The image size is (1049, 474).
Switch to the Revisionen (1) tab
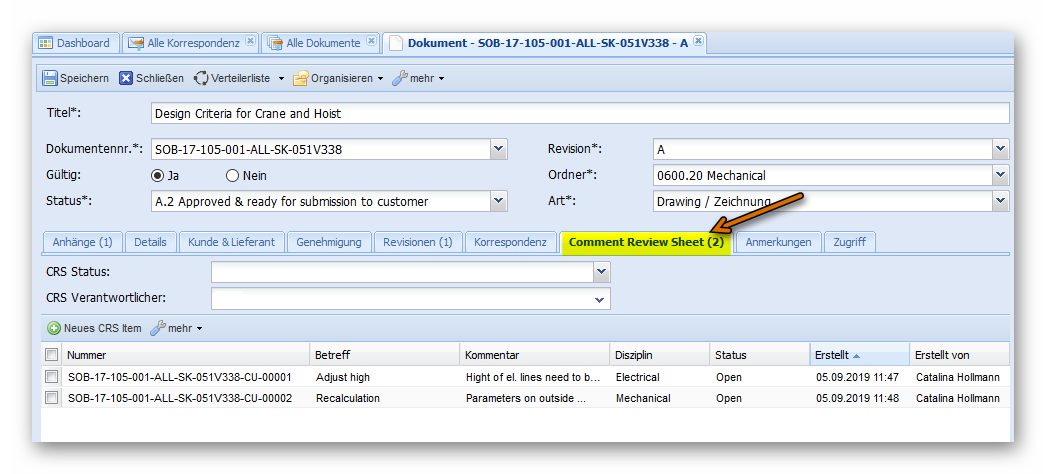click(x=417, y=242)
